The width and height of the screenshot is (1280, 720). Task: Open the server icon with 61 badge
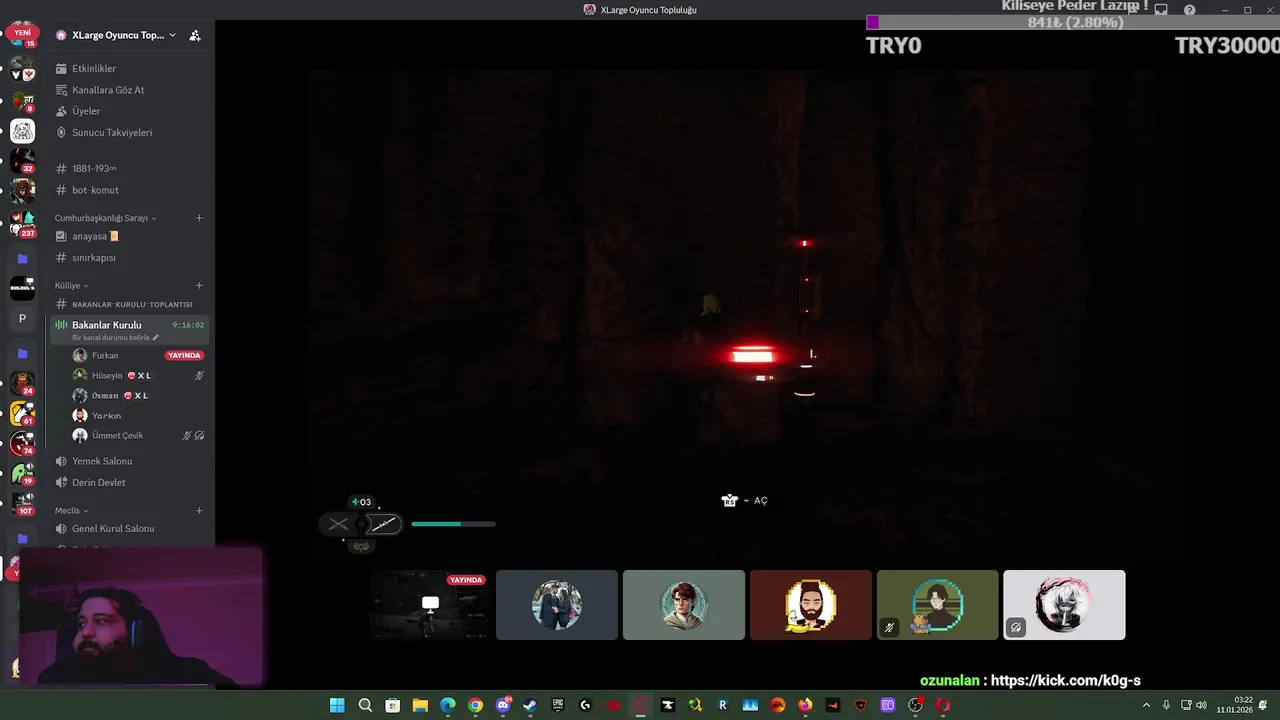pos(22,413)
